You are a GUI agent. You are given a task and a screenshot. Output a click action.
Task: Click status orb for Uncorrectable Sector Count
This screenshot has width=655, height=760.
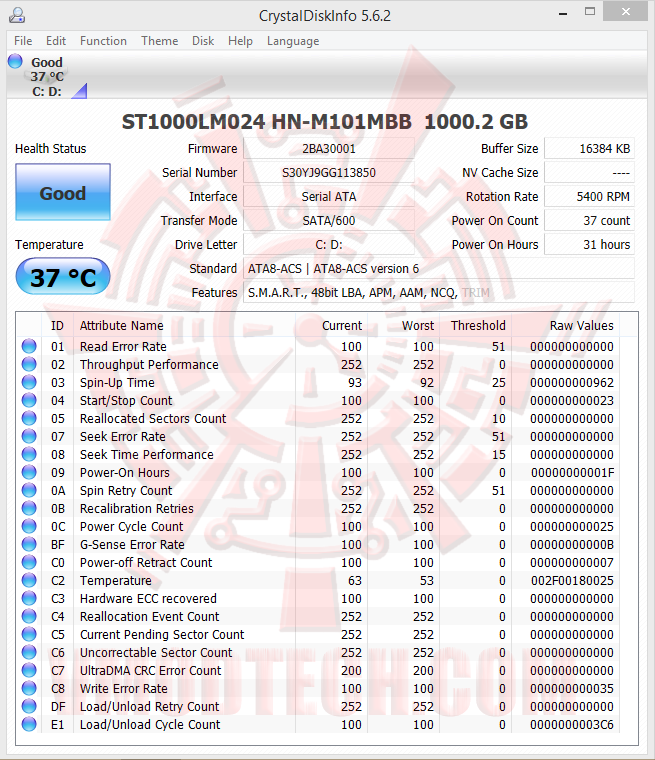coord(29,652)
